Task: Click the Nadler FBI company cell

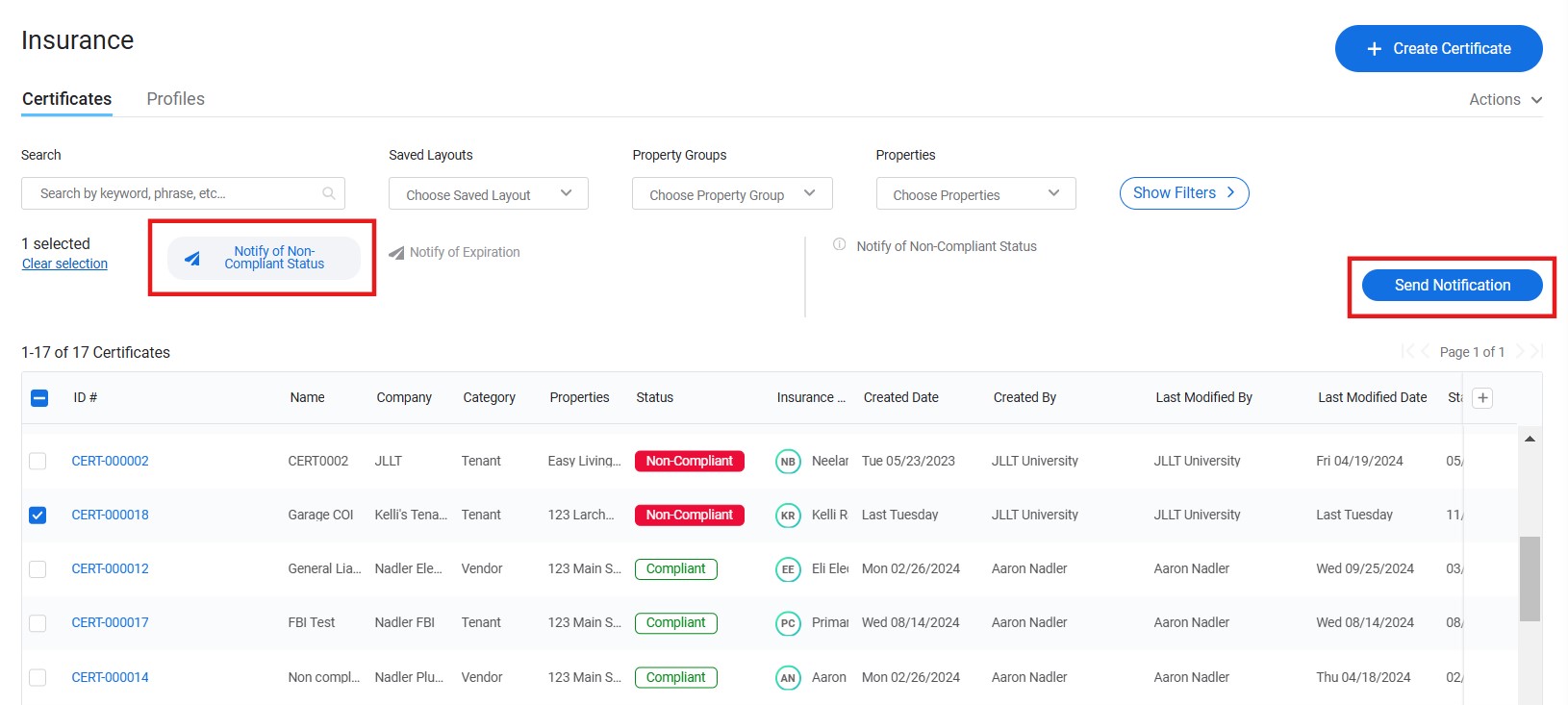Action: (404, 623)
